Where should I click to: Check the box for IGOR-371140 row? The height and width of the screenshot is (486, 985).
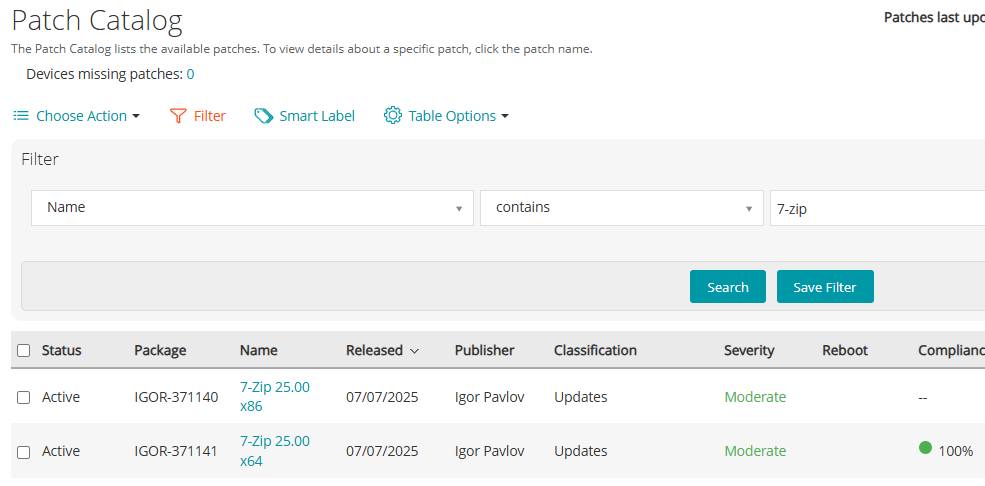24,397
